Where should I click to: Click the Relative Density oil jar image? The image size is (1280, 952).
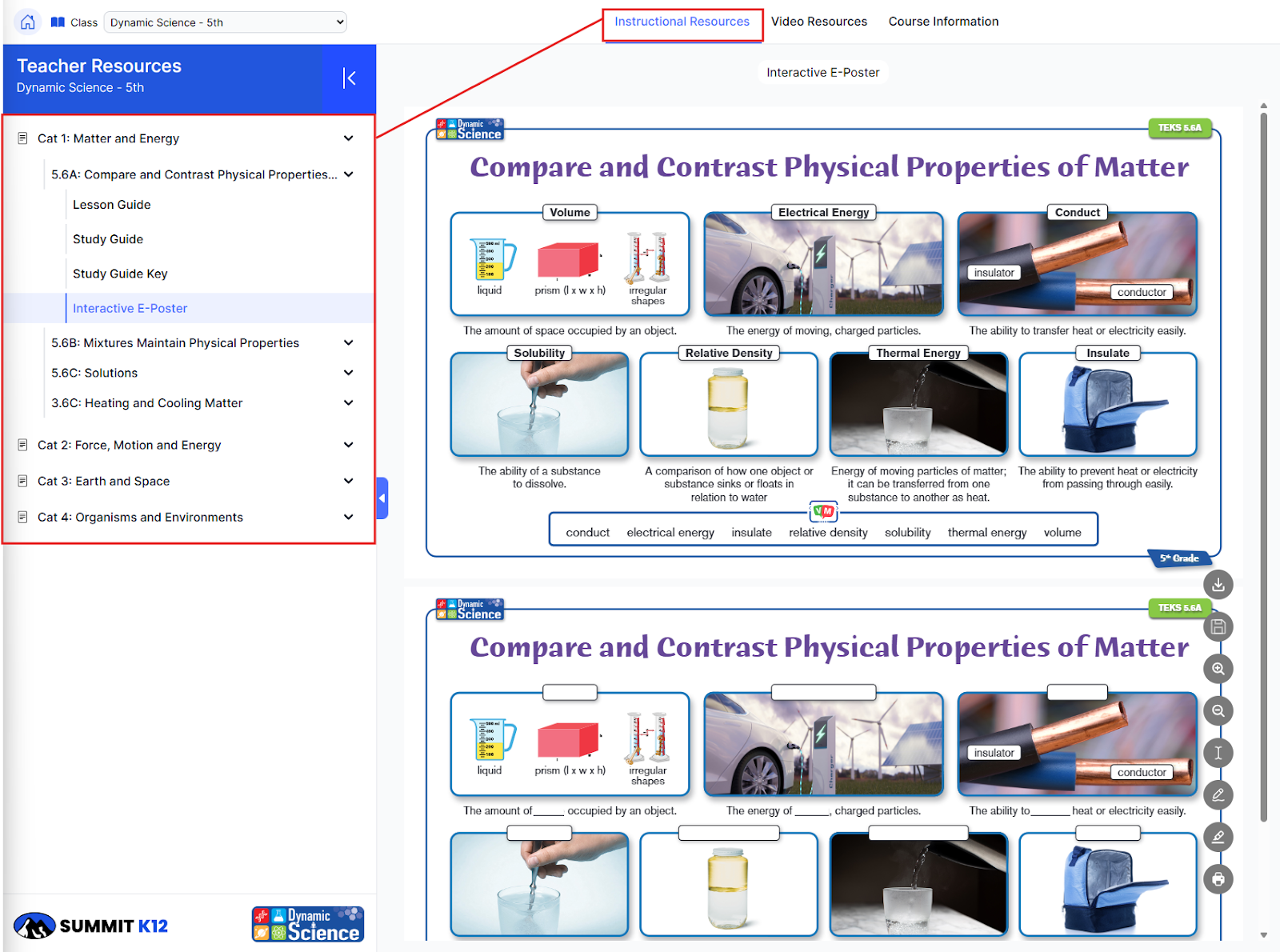(x=728, y=405)
